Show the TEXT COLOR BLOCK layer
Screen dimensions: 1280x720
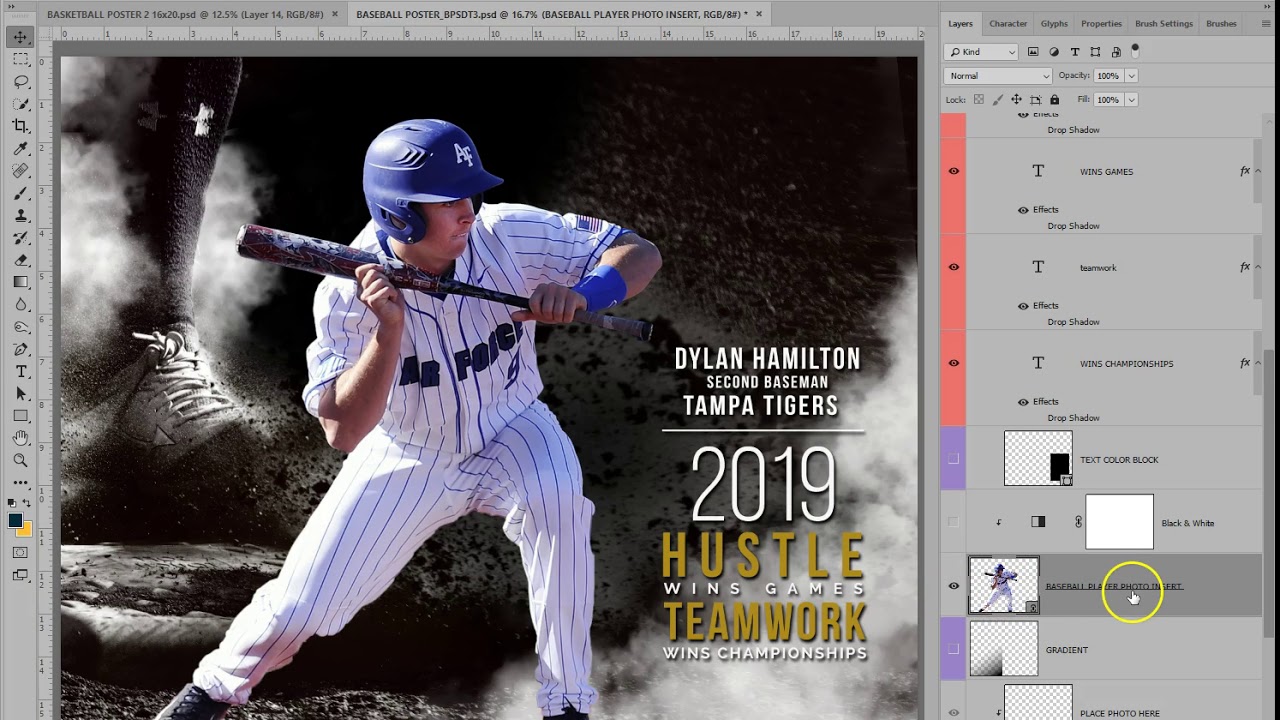953,459
